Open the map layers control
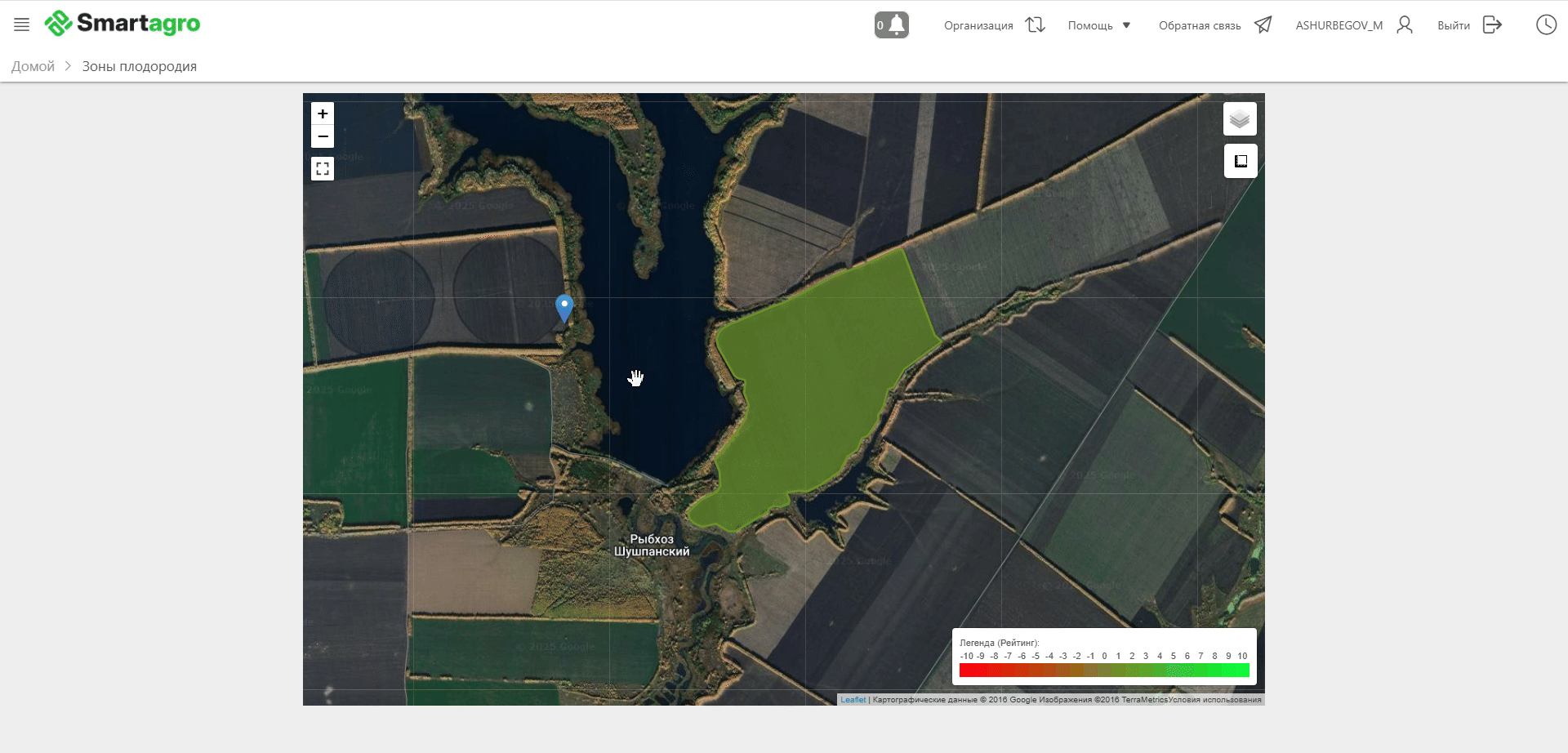This screenshot has width=1568, height=753. point(1240,119)
